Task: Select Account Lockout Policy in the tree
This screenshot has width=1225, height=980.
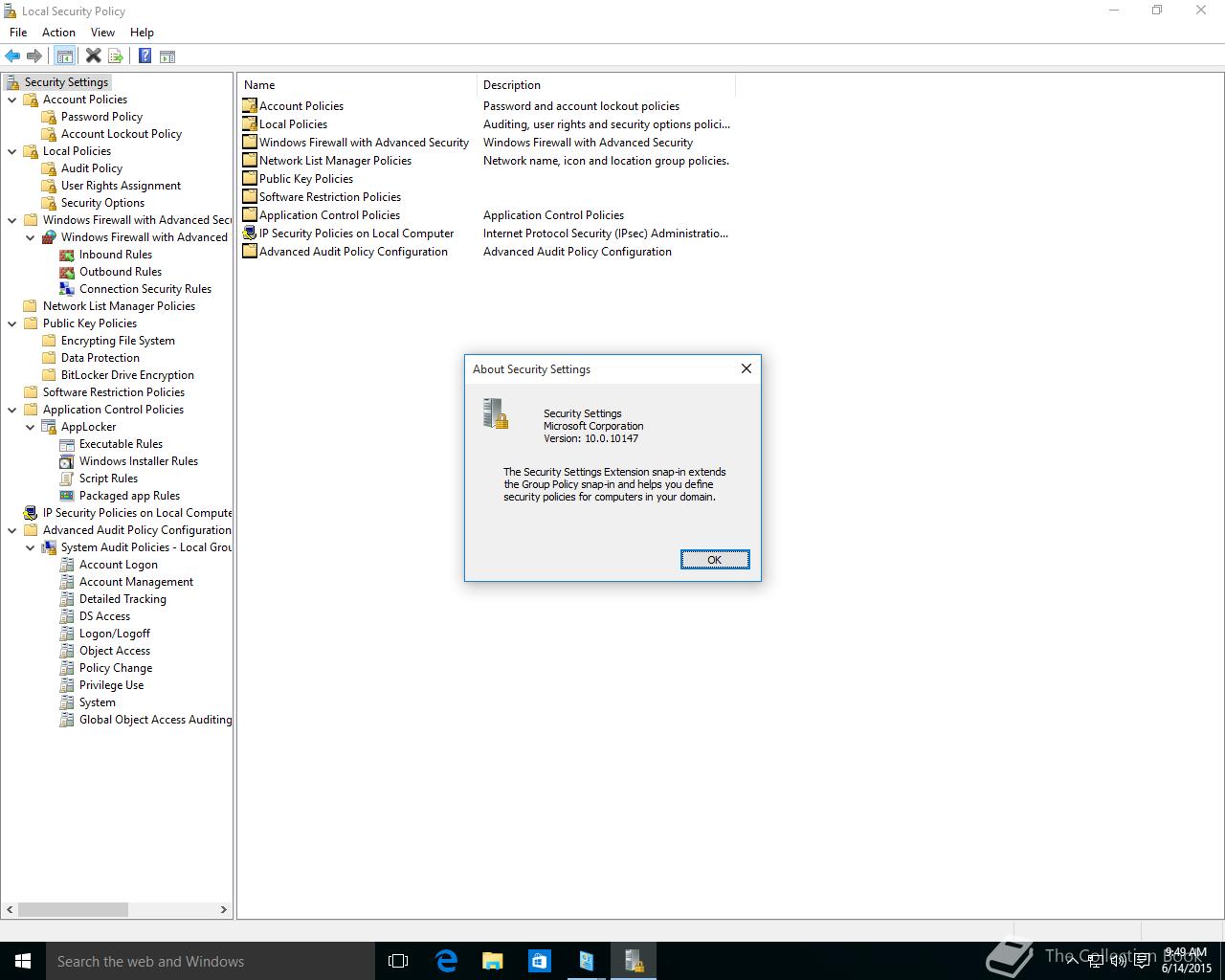Action: 122,134
